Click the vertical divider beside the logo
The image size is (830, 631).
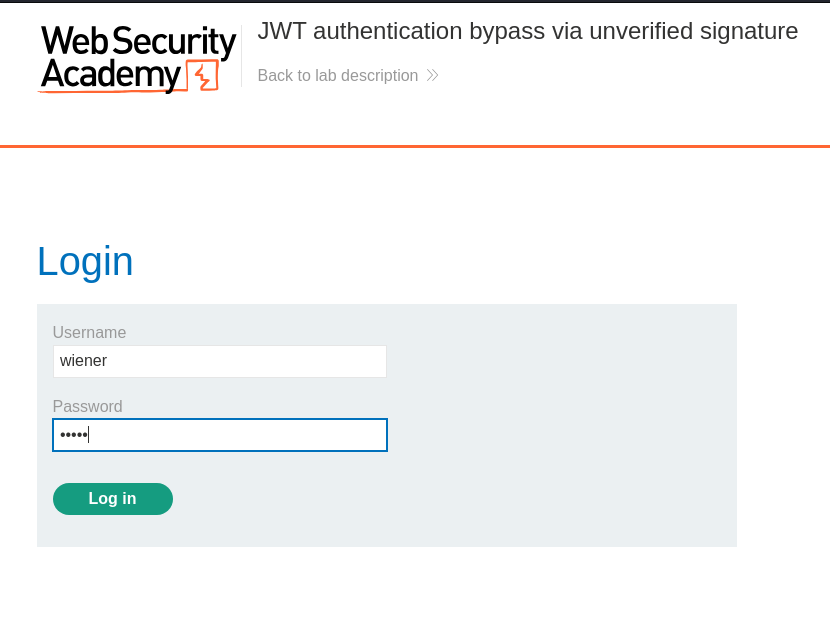point(242,56)
